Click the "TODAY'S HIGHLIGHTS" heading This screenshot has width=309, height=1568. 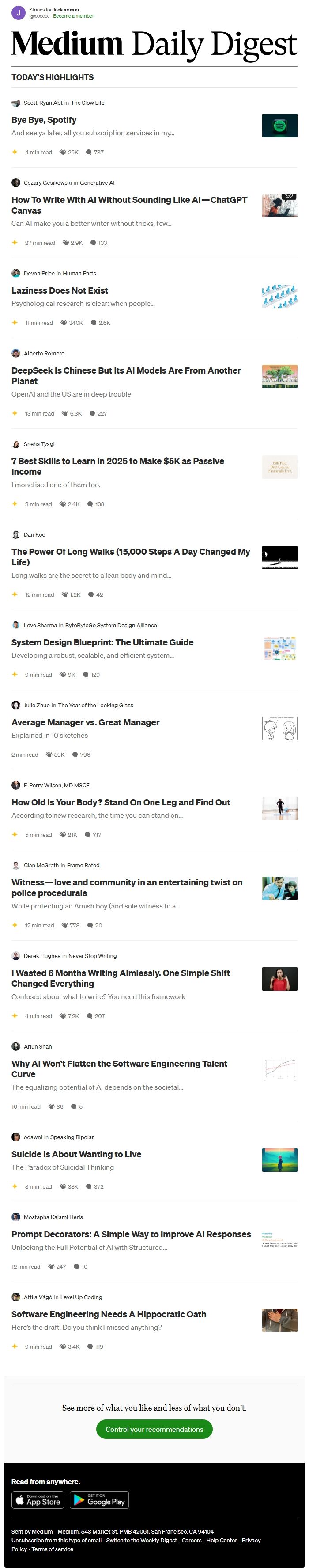tap(53, 77)
